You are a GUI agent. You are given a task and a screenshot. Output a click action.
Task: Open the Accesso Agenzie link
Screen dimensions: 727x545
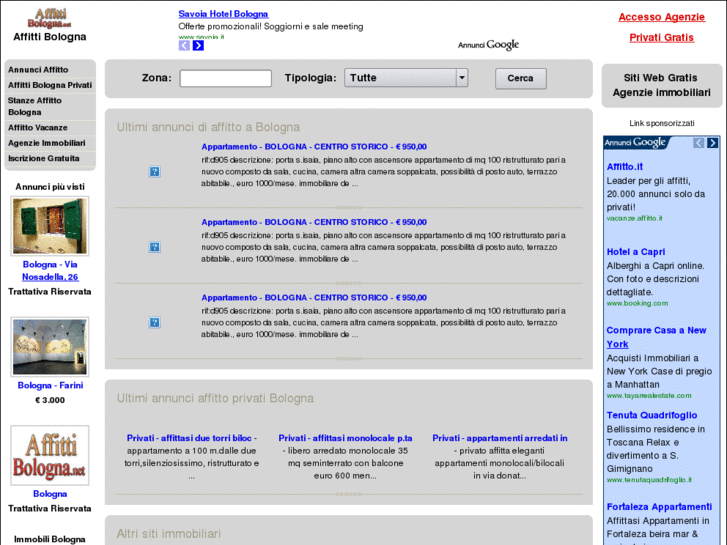click(662, 17)
